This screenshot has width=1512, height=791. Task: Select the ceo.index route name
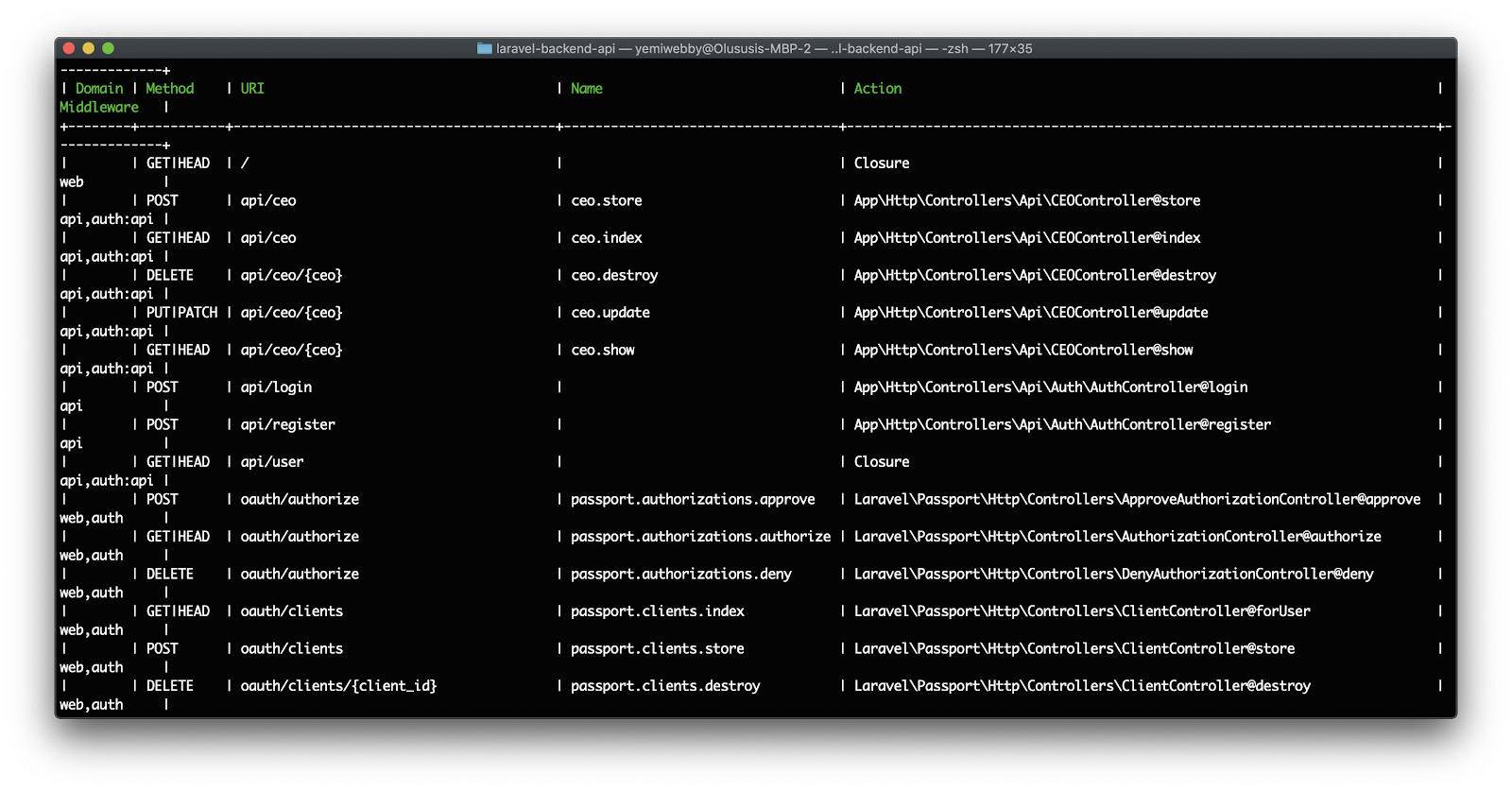(x=607, y=237)
